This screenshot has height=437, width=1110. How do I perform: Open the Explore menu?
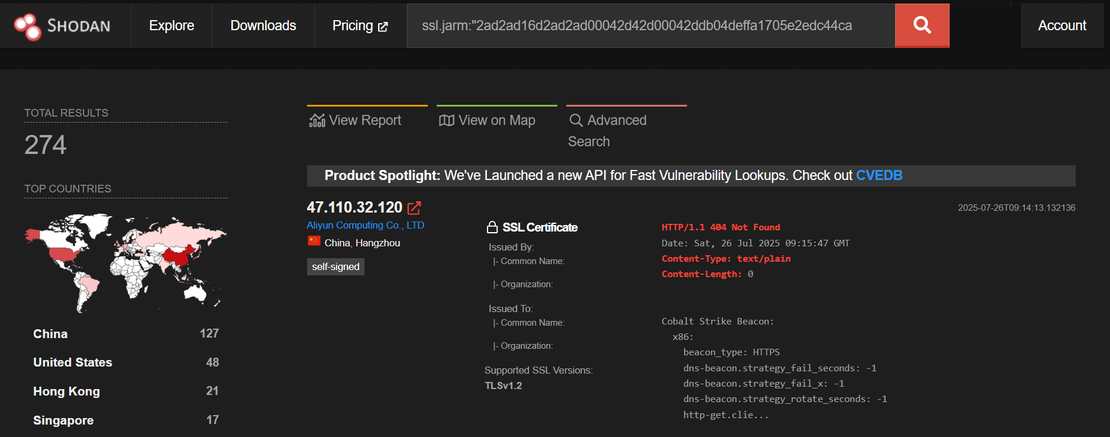[171, 25]
